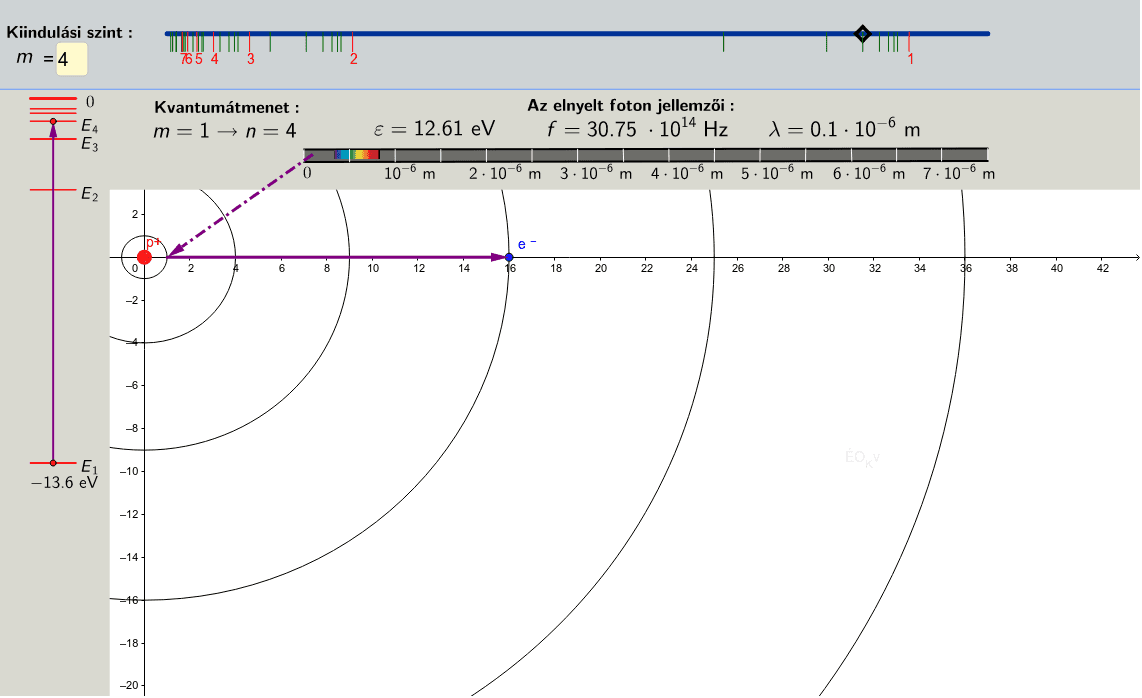Click 'Az elnyelt foton jellemzői :' heading

coord(631,106)
